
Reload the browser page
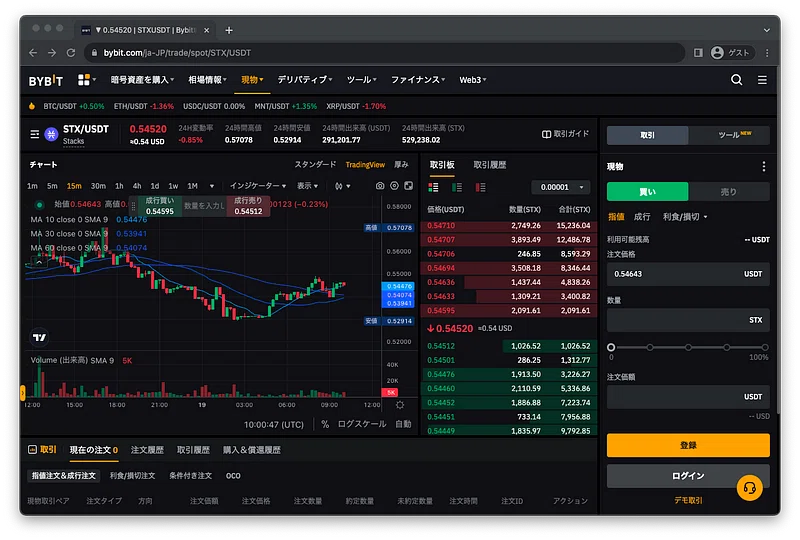(71, 53)
